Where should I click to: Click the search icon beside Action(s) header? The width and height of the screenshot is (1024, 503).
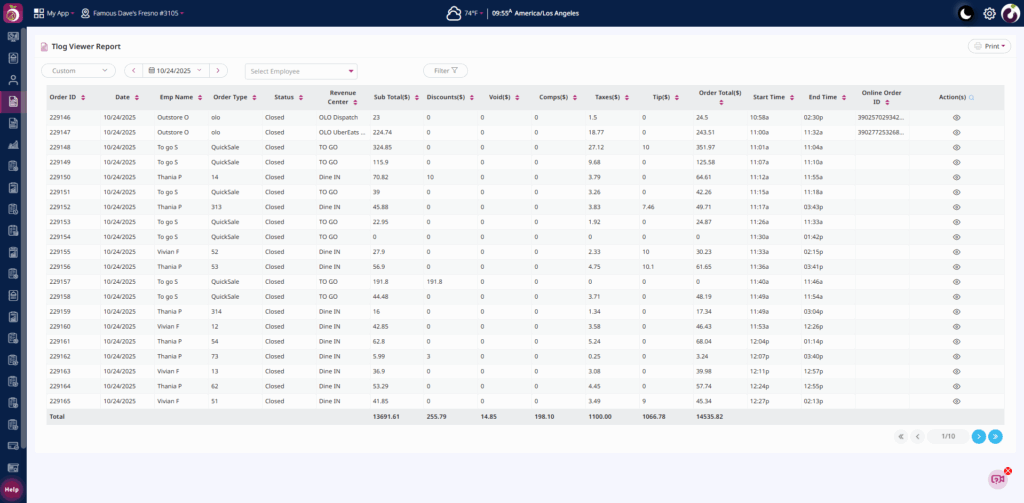[x=971, y=97]
